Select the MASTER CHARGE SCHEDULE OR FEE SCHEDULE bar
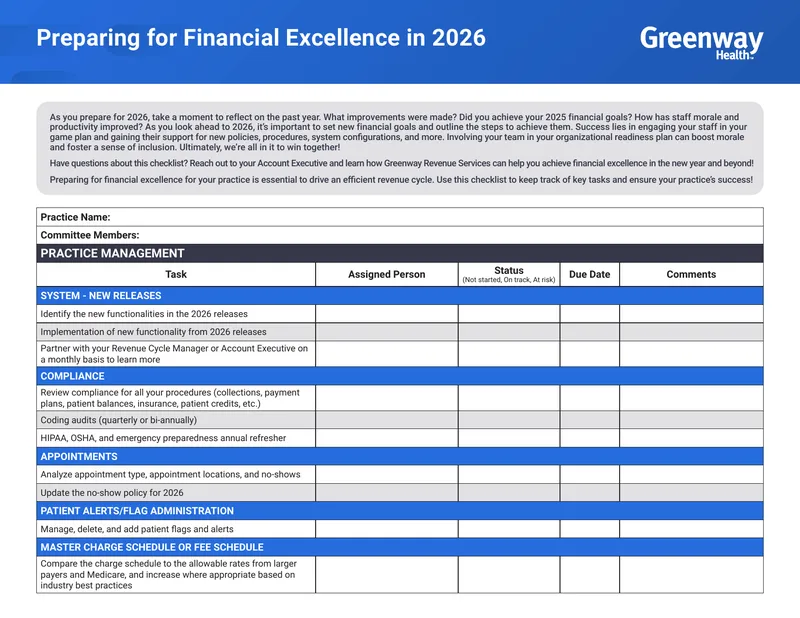The width and height of the screenshot is (800, 618). [x=399, y=547]
